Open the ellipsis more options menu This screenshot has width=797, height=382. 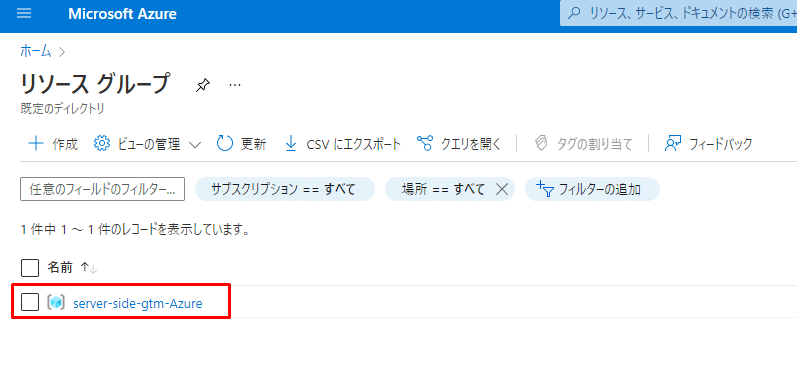234,86
